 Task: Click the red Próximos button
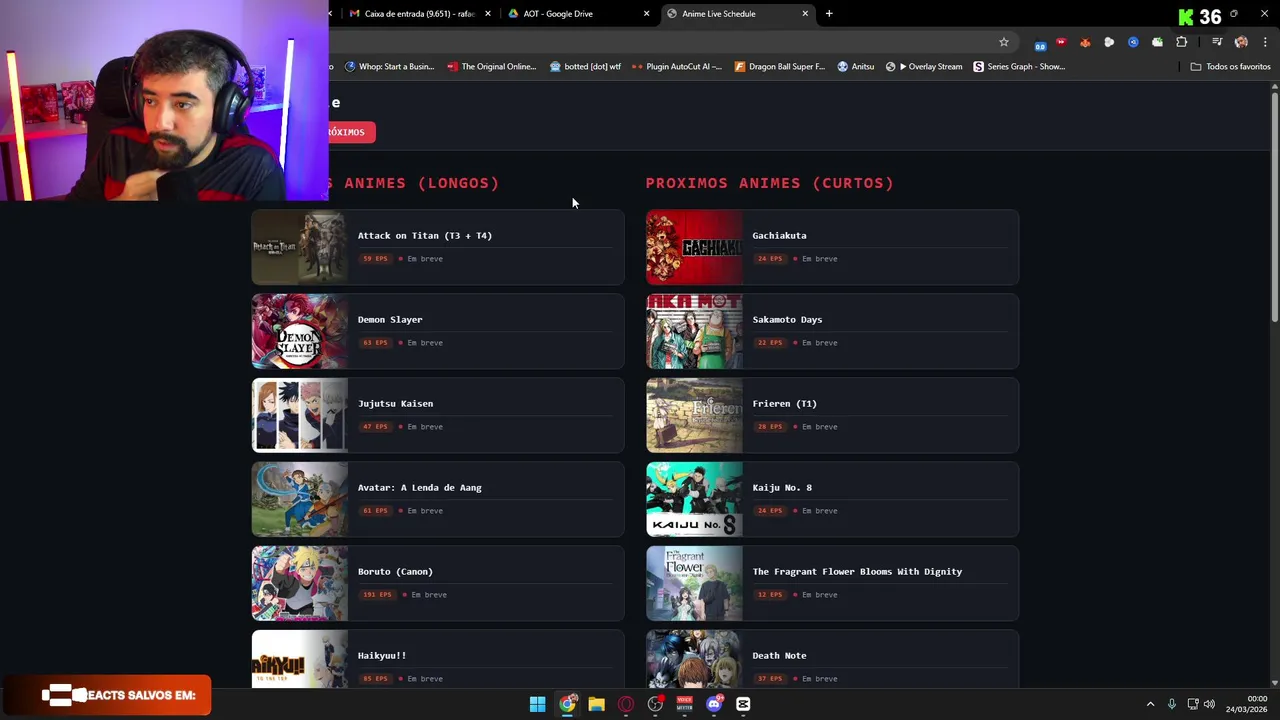click(352, 132)
